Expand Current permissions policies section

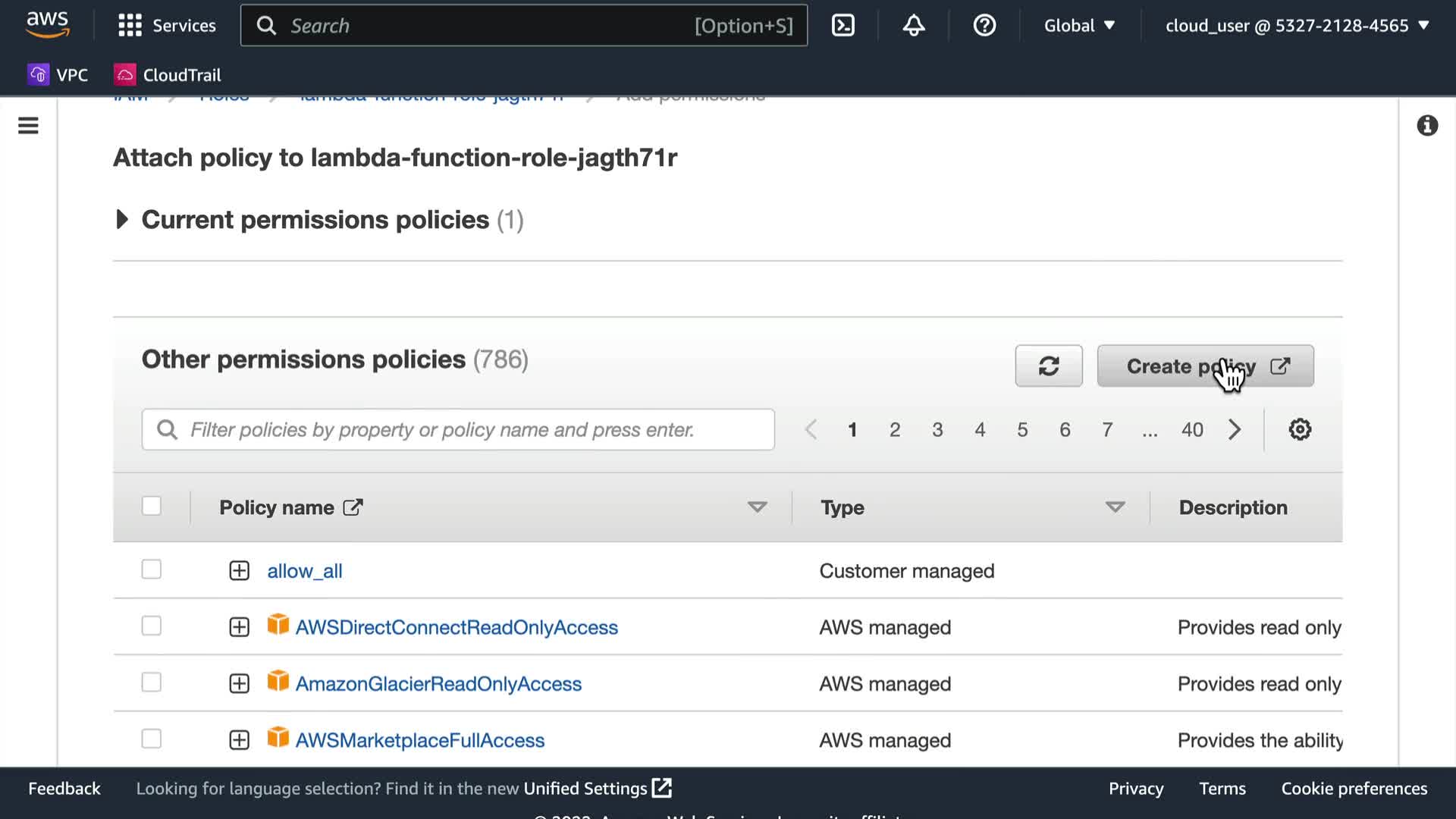pos(122,220)
